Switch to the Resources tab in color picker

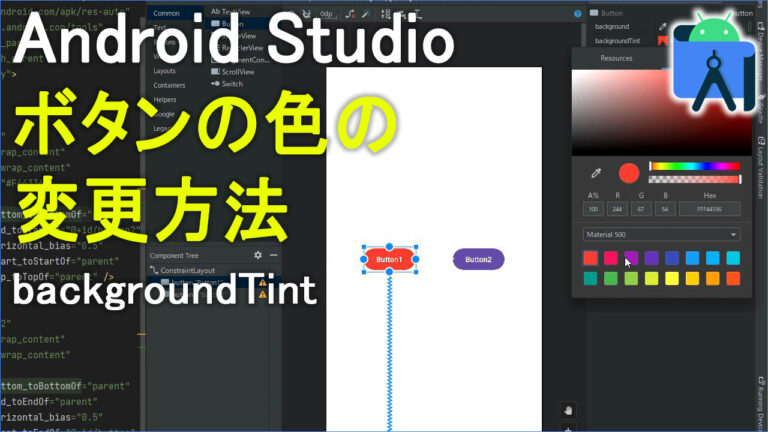(x=616, y=58)
